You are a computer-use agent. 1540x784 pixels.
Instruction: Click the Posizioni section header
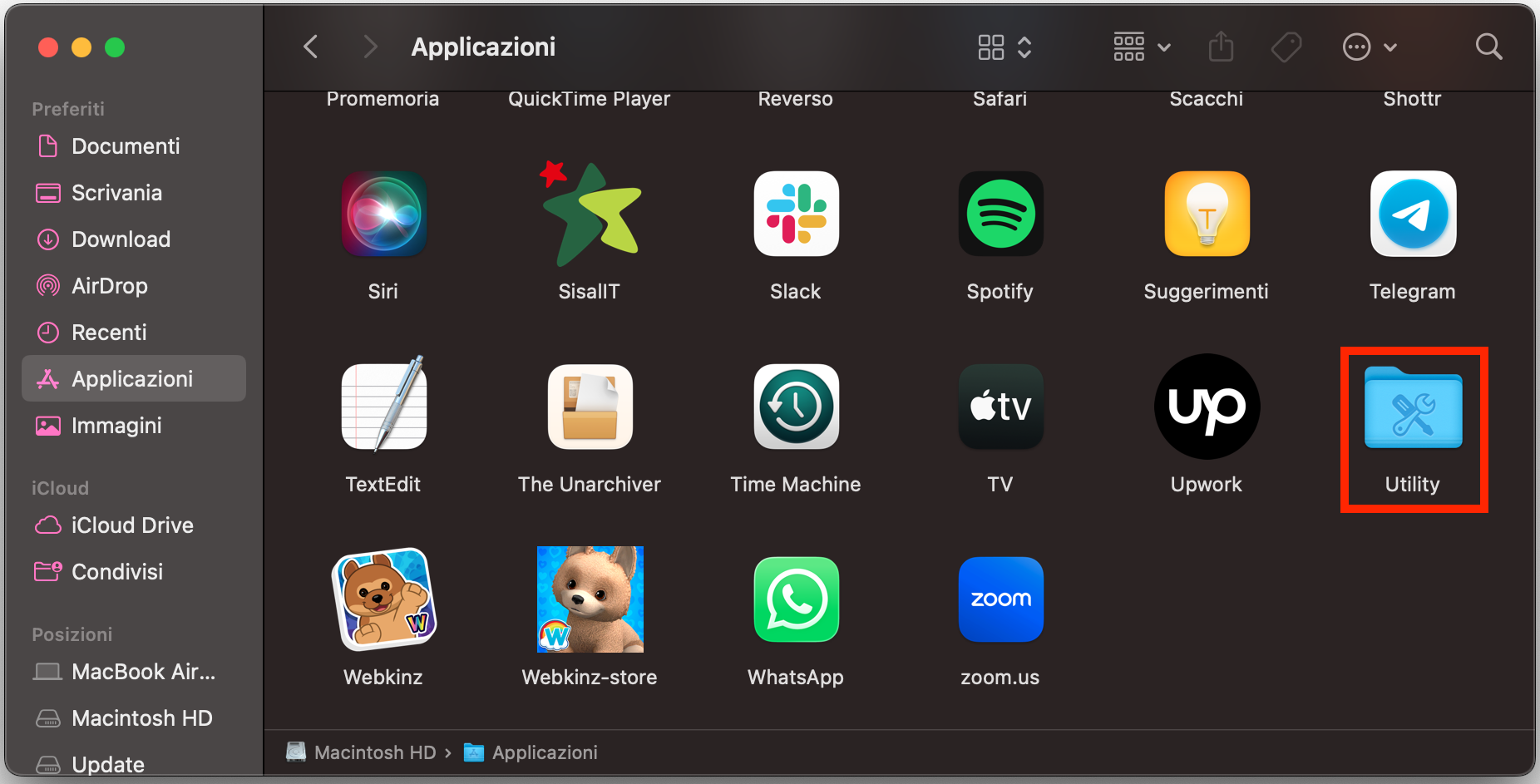click(72, 634)
